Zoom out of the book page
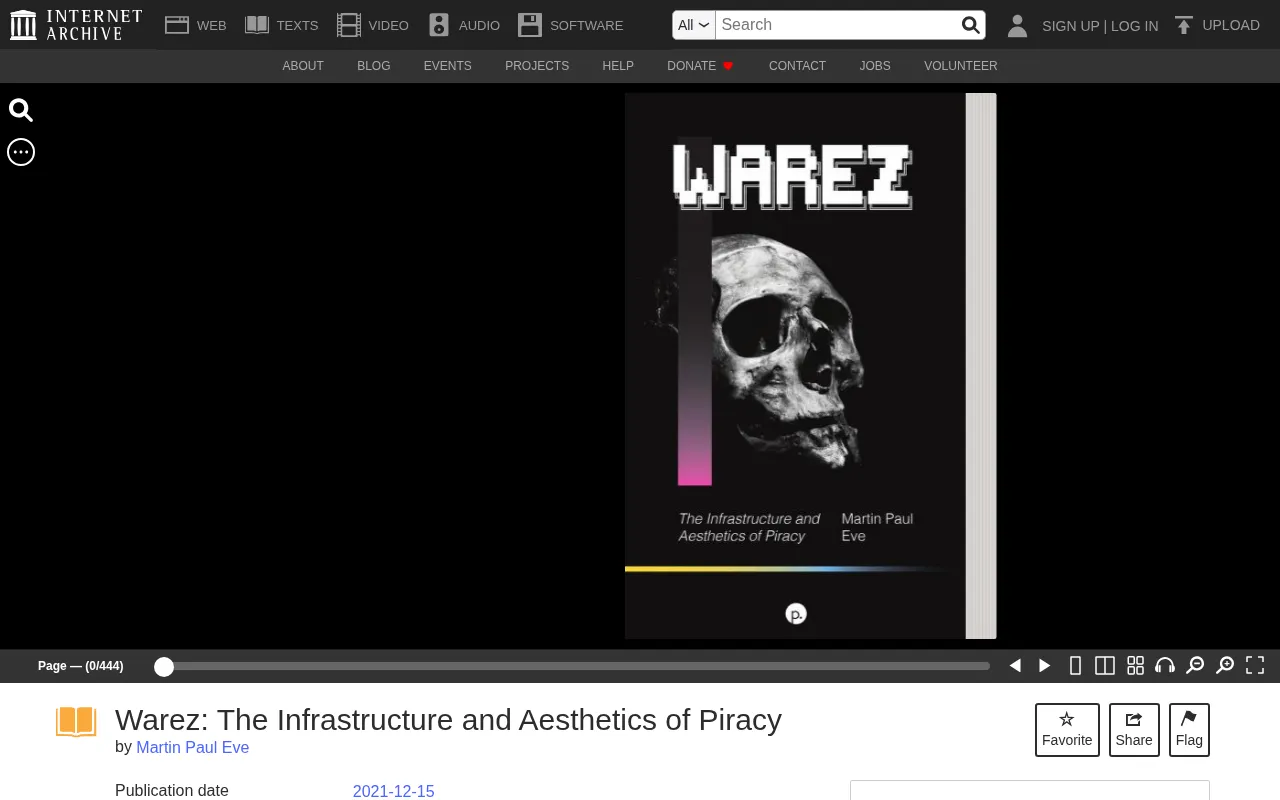The image size is (1280, 800). coord(1195,666)
